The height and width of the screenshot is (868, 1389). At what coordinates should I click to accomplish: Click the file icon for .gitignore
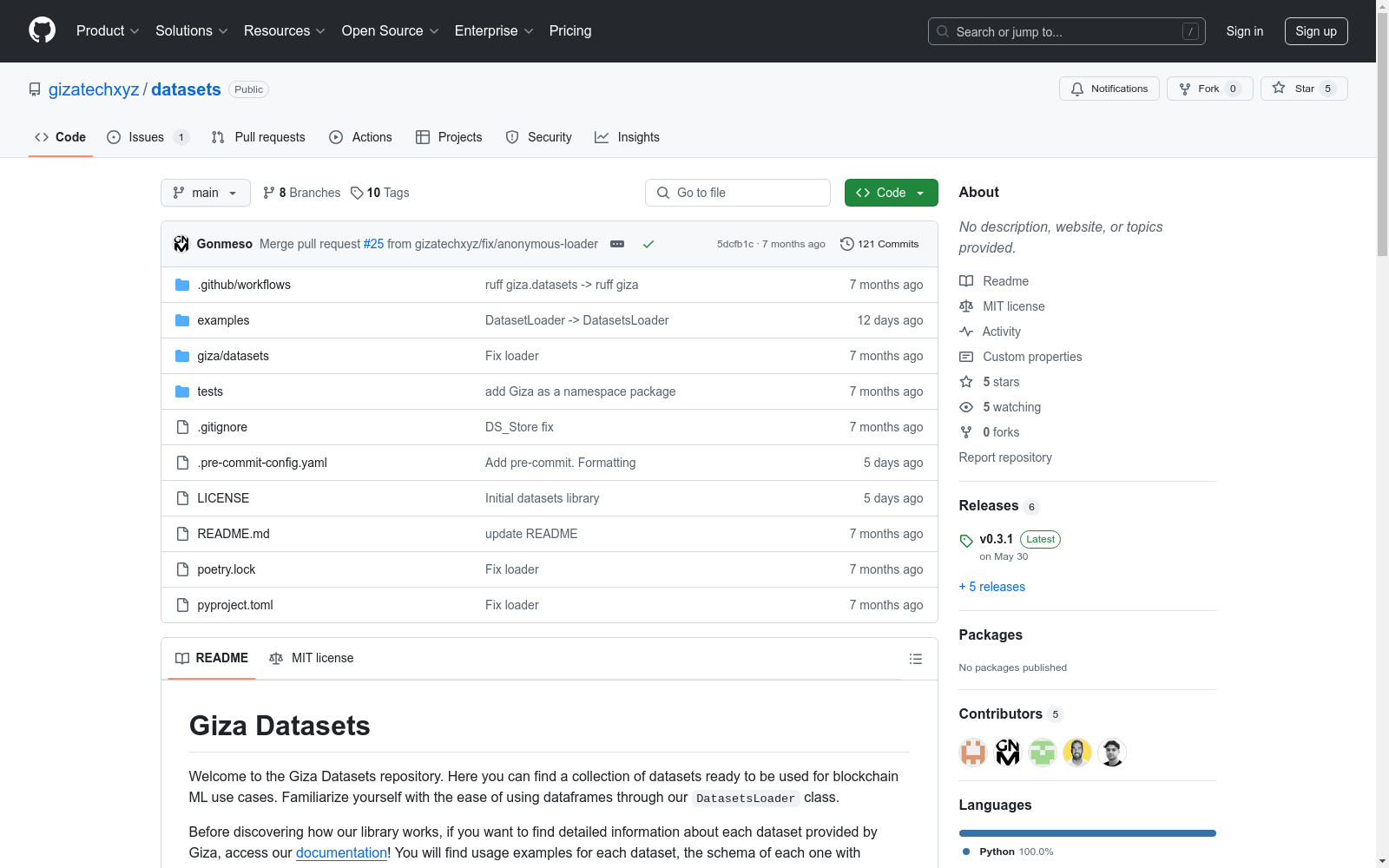(182, 427)
